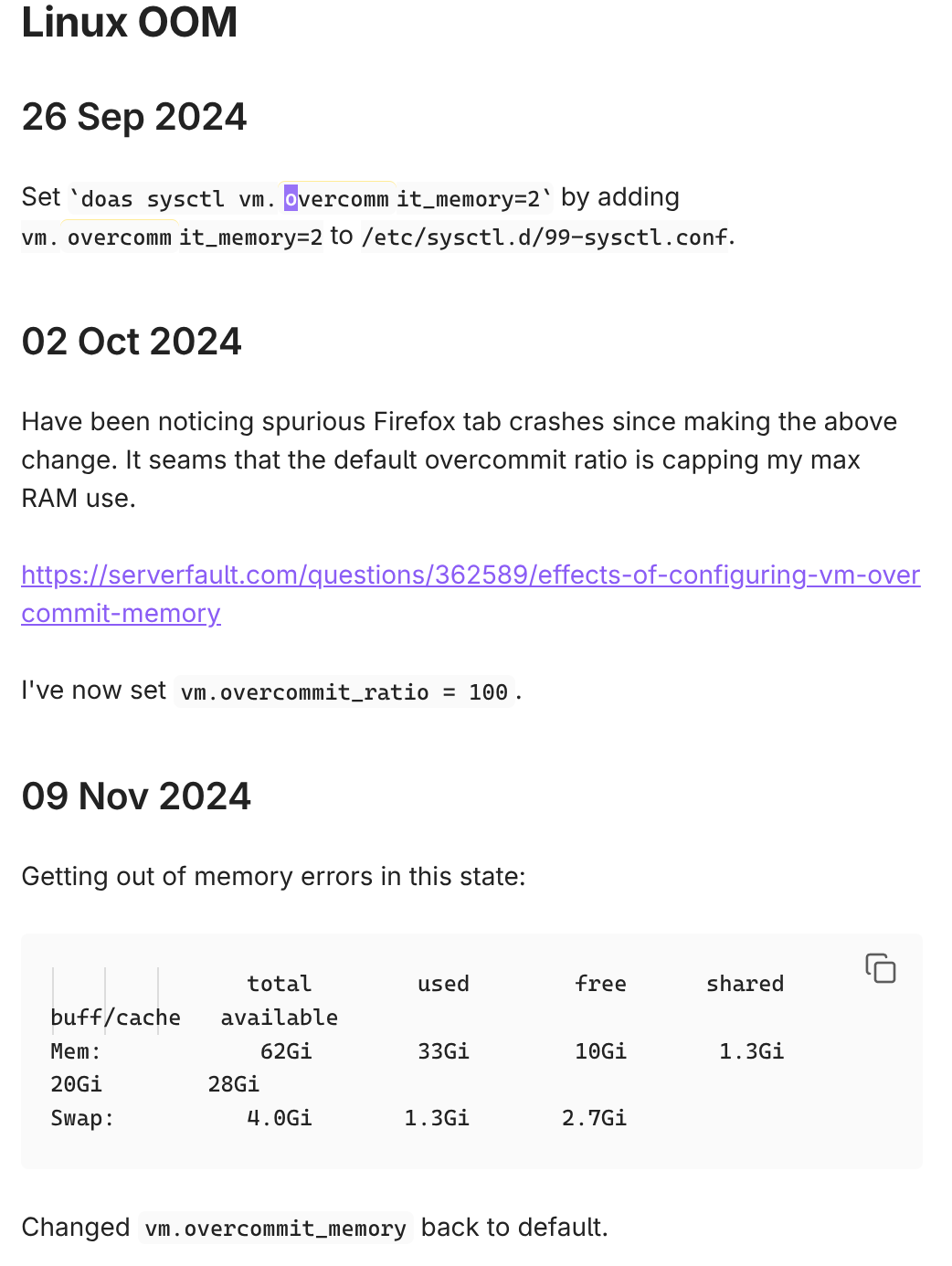Screen dimensions: 952x1266
Task: Click the 'Mem:' row label
Action: tap(76, 1051)
